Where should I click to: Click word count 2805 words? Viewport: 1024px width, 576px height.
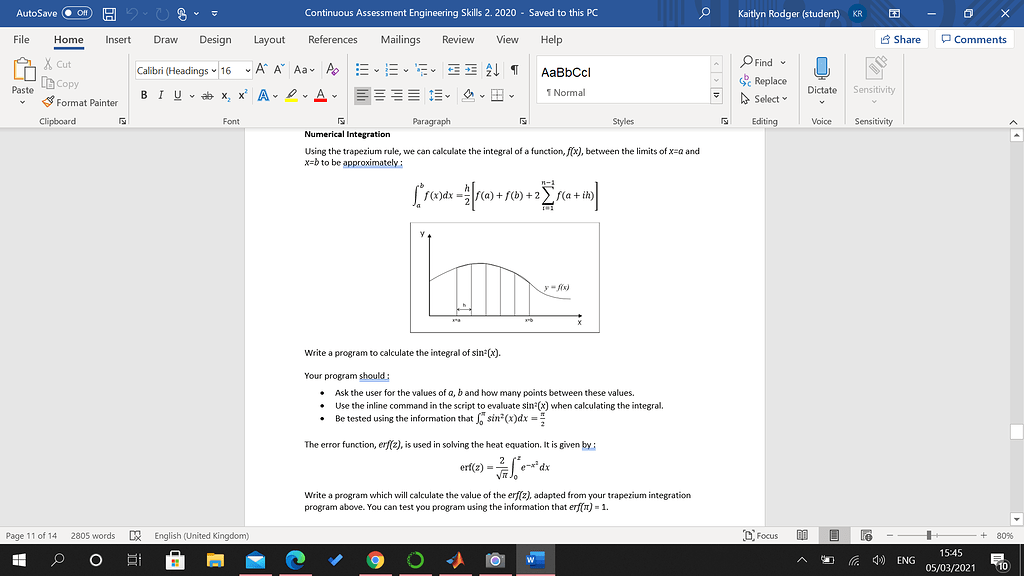pos(93,536)
